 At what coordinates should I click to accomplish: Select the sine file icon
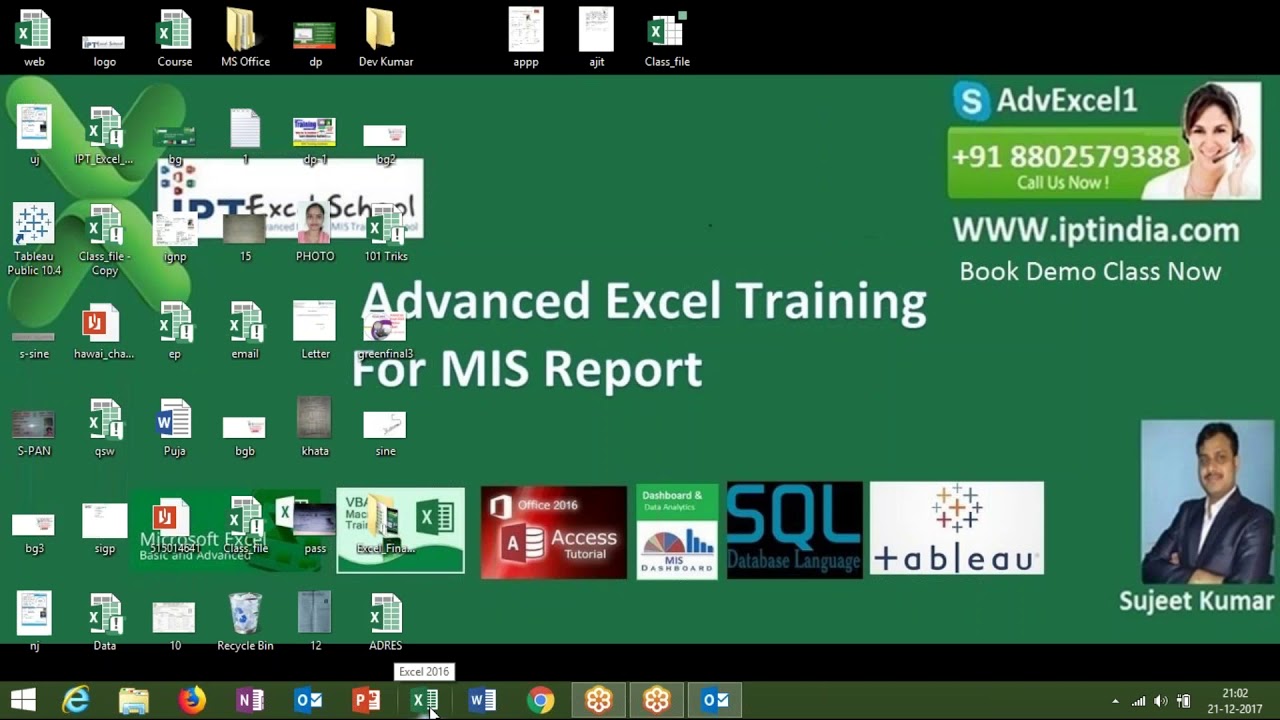coord(386,433)
